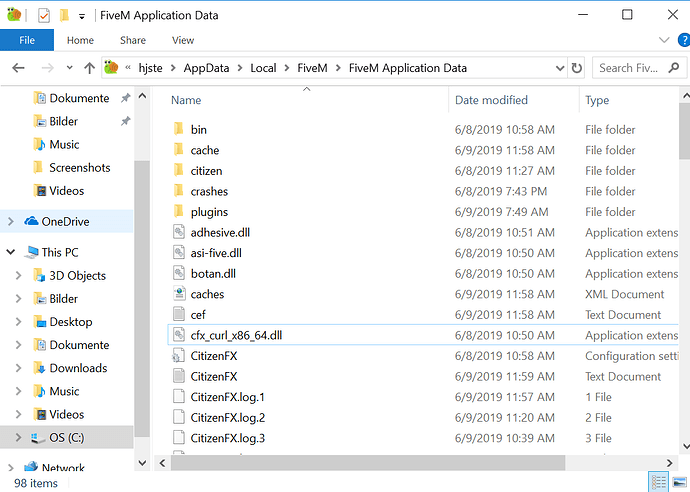The height and width of the screenshot is (492, 690).
Task: Switch to the Share ribbon tab
Action: [x=133, y=40]
